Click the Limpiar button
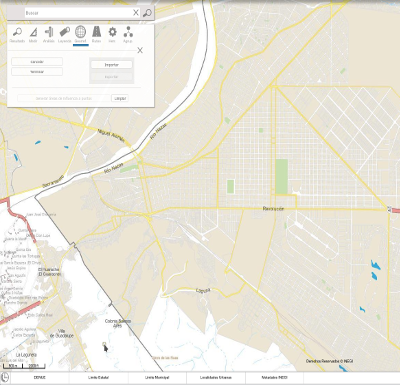The image size is (400, 385). click(120, 98)
